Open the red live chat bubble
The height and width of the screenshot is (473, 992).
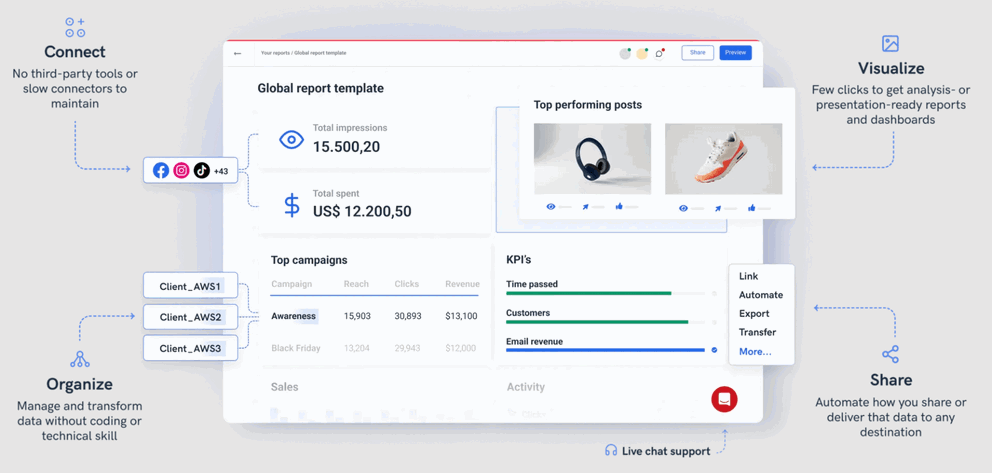[724, 399]
